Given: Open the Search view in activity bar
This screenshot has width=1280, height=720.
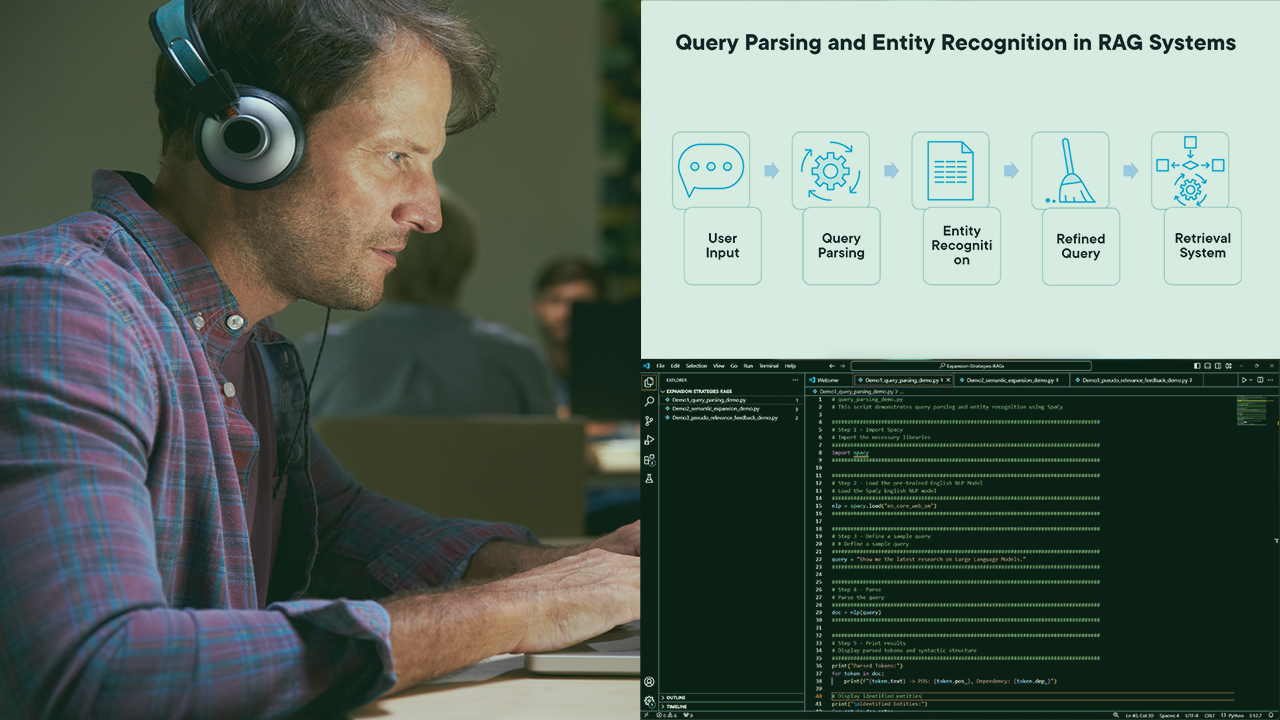Looking at the screenshot, I should click(649, 401).
